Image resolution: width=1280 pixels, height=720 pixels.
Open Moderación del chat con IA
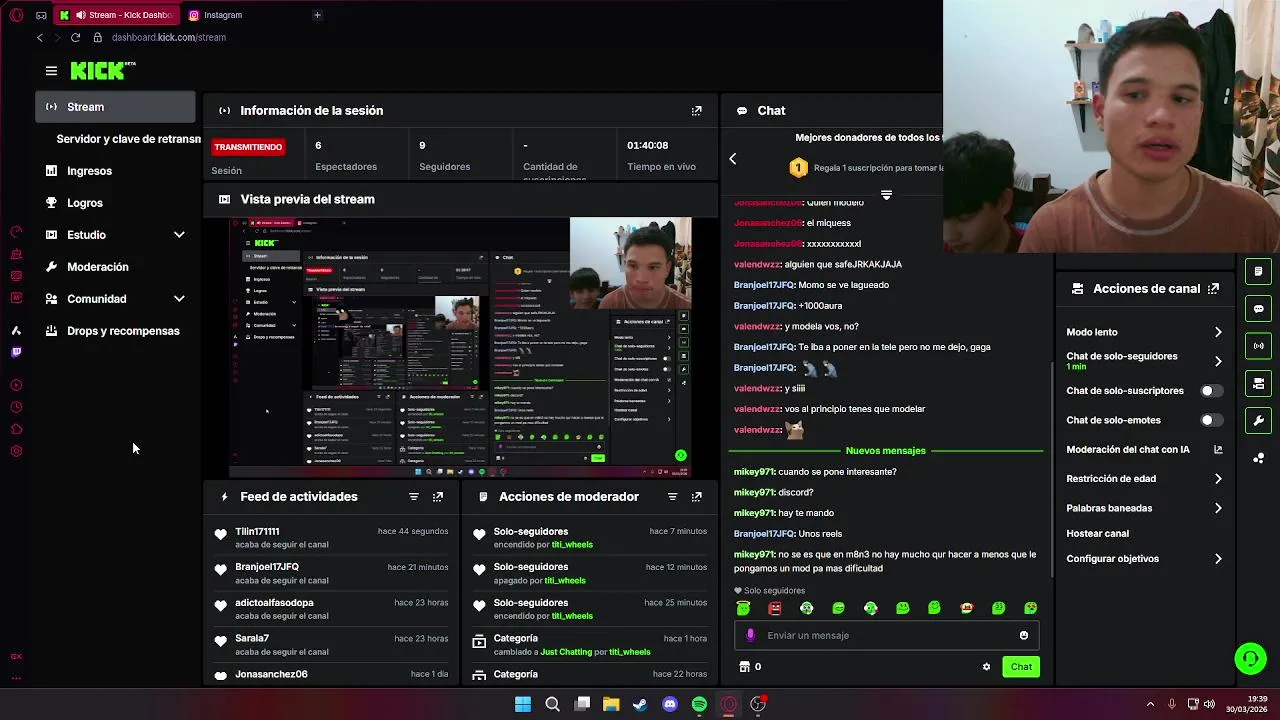1144,450
